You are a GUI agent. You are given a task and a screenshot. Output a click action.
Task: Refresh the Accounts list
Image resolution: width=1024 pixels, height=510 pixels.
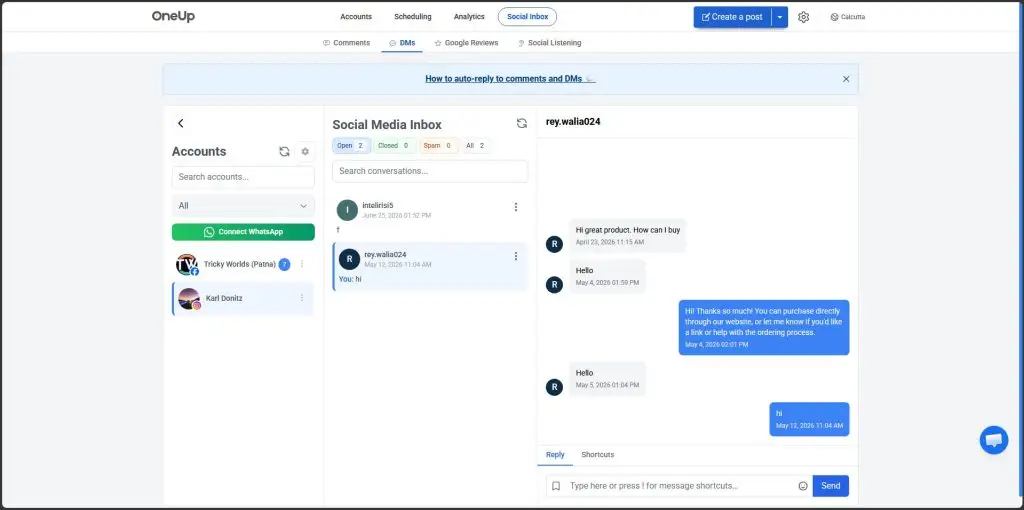[x=284, y=151]
